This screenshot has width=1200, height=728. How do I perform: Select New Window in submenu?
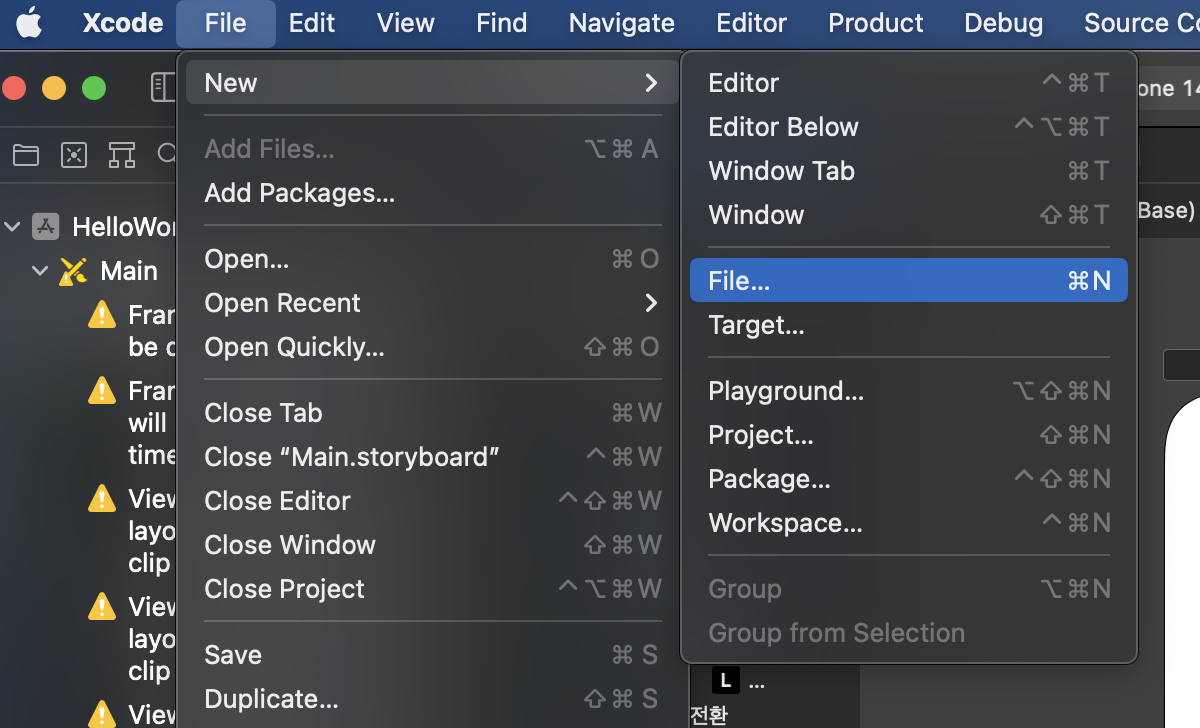(x=909, y=215)
